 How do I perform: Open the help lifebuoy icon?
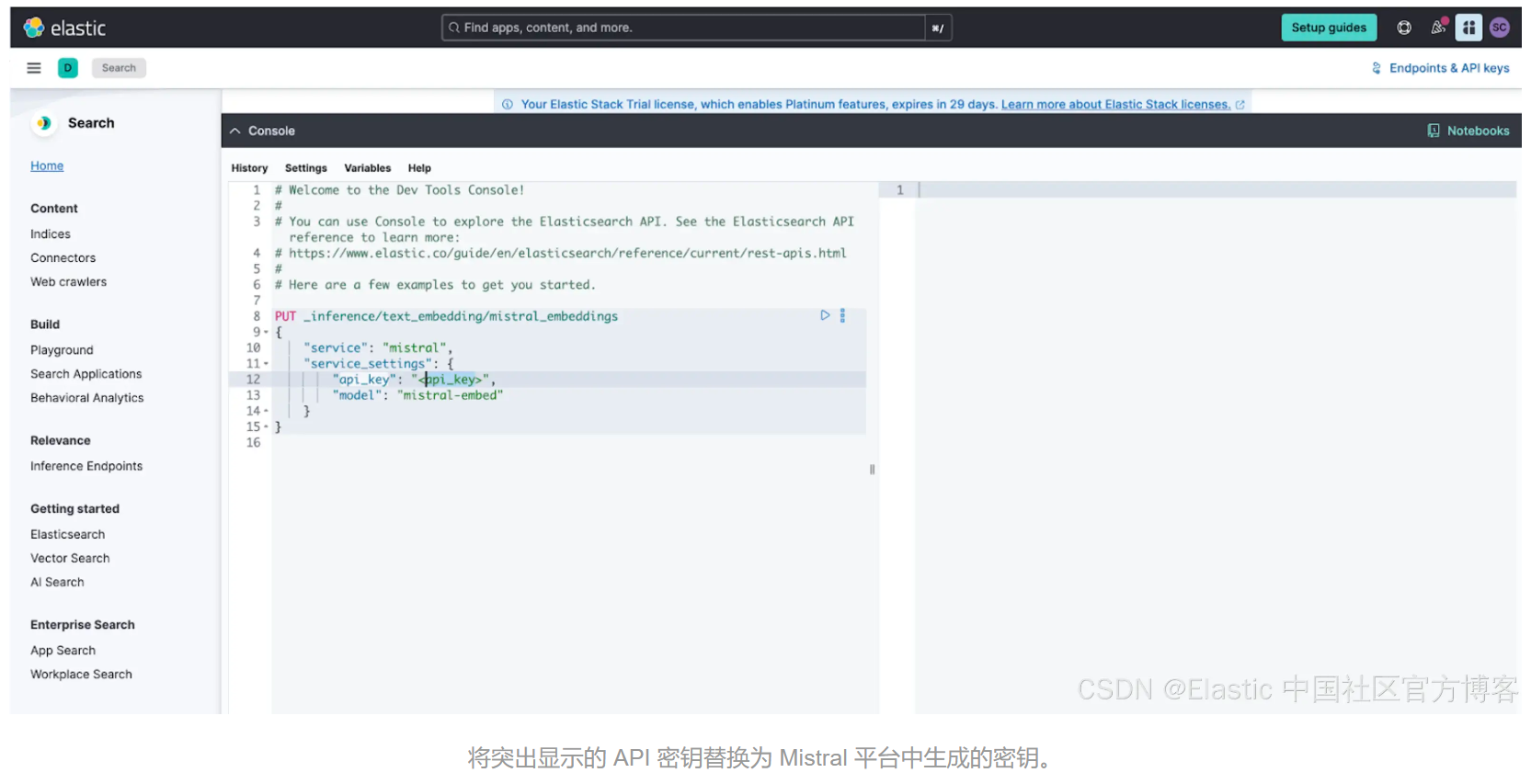(1404, 28)
